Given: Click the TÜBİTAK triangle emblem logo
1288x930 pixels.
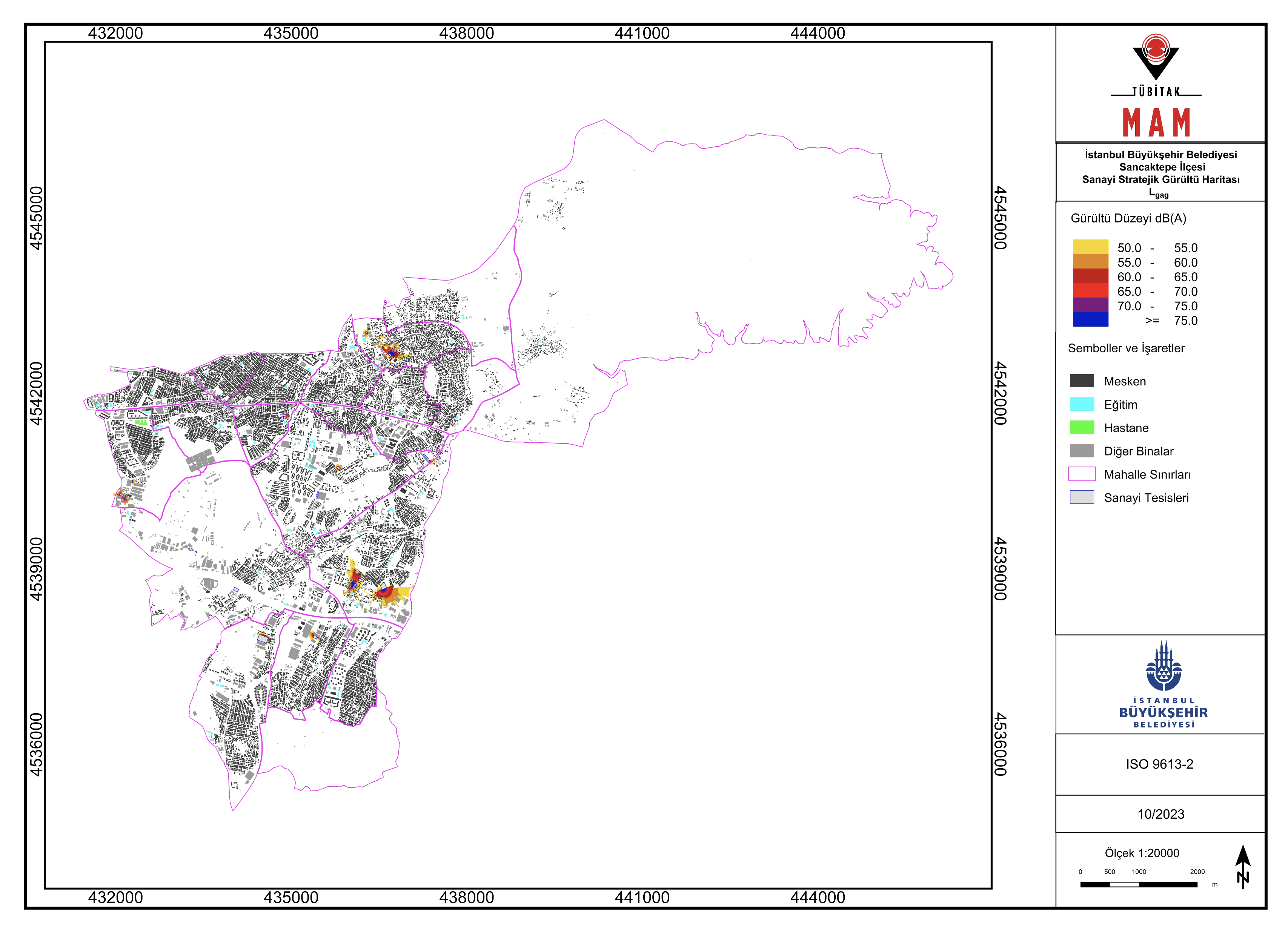Looking at the screenshot, I should 1156,57.
